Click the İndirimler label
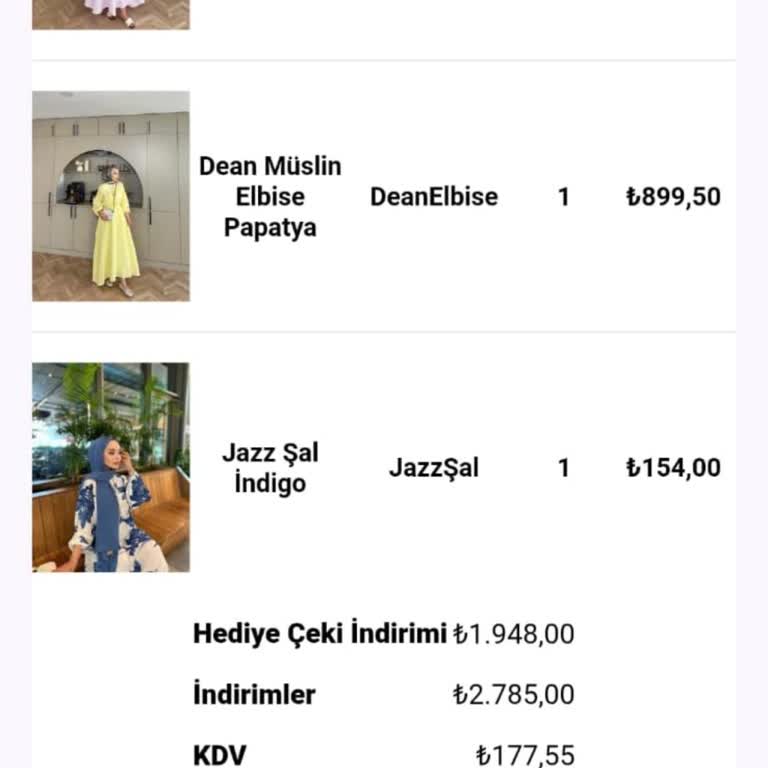Viewport: 768px width, 768px height. pos(254,695)
